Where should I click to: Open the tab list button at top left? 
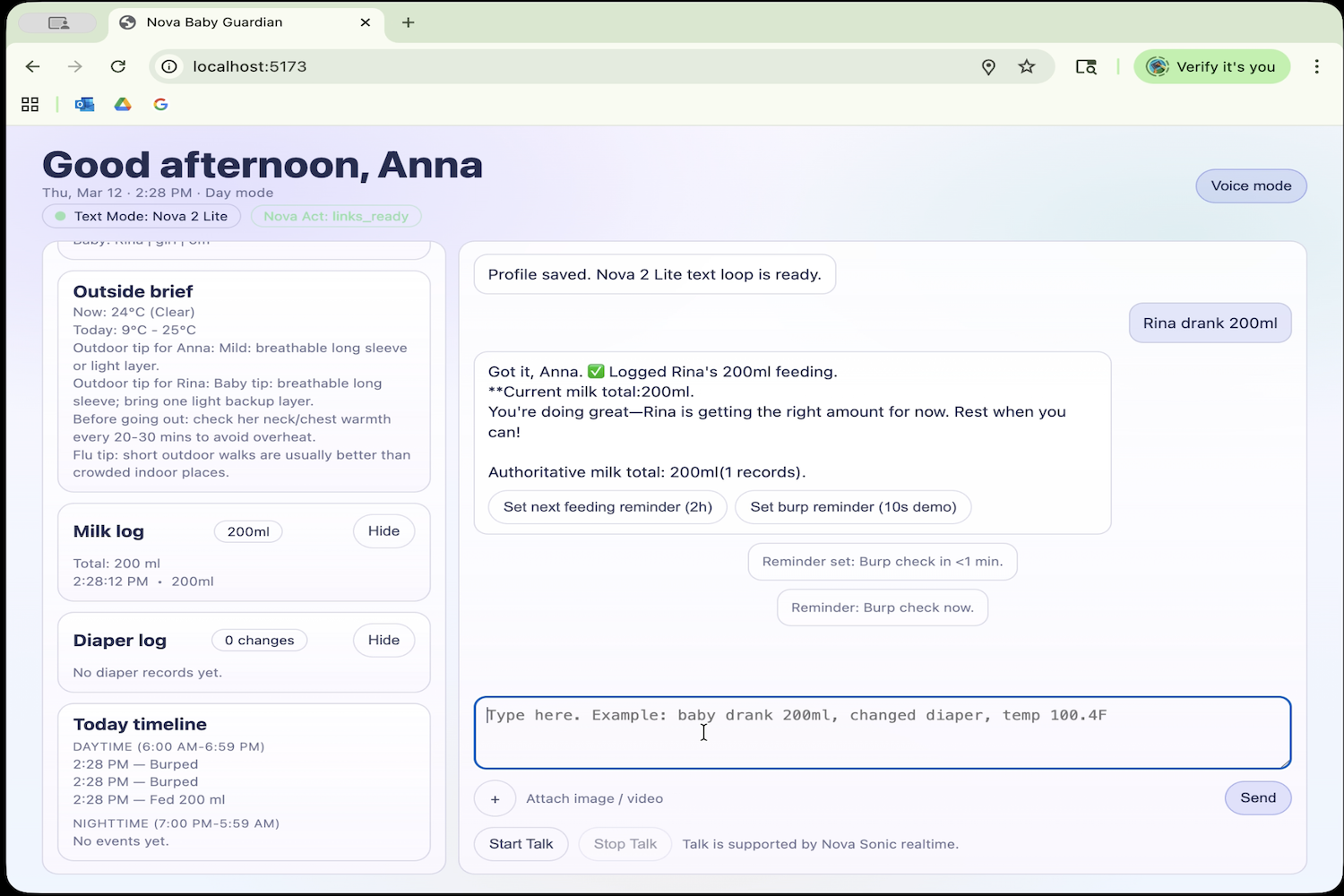tap(58, 22)
